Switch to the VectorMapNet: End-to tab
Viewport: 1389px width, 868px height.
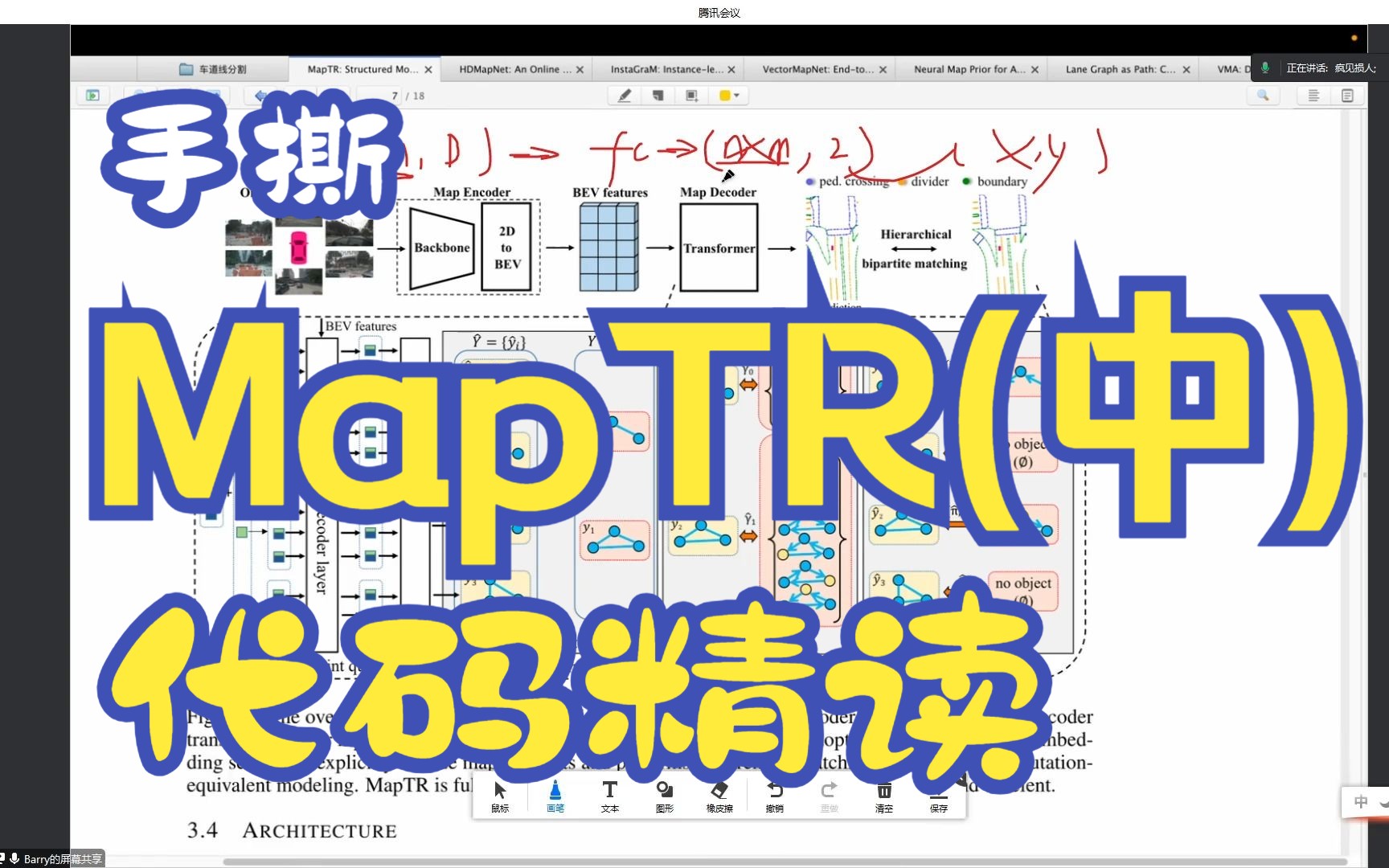click(817, 69)
